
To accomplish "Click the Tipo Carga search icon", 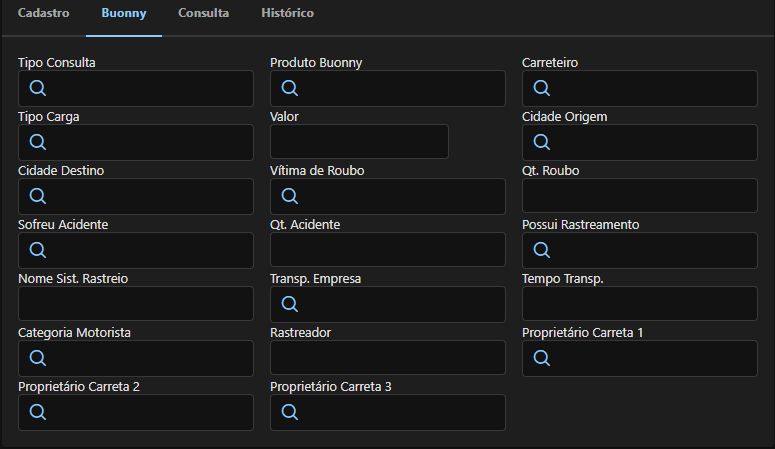I will click(38, 142).
